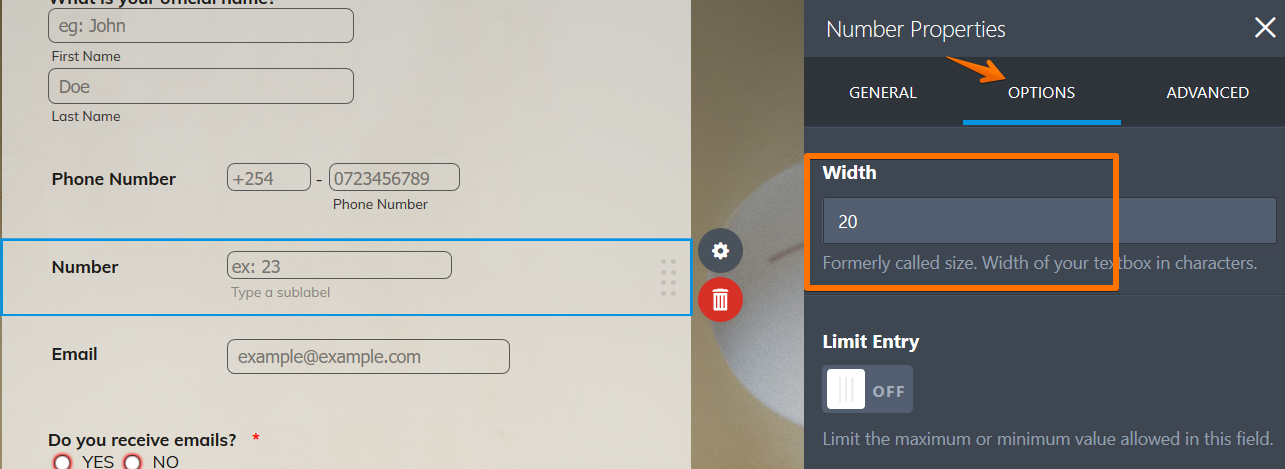
Task: Close the Number Properties panel
Action: tap(1264, 28)
